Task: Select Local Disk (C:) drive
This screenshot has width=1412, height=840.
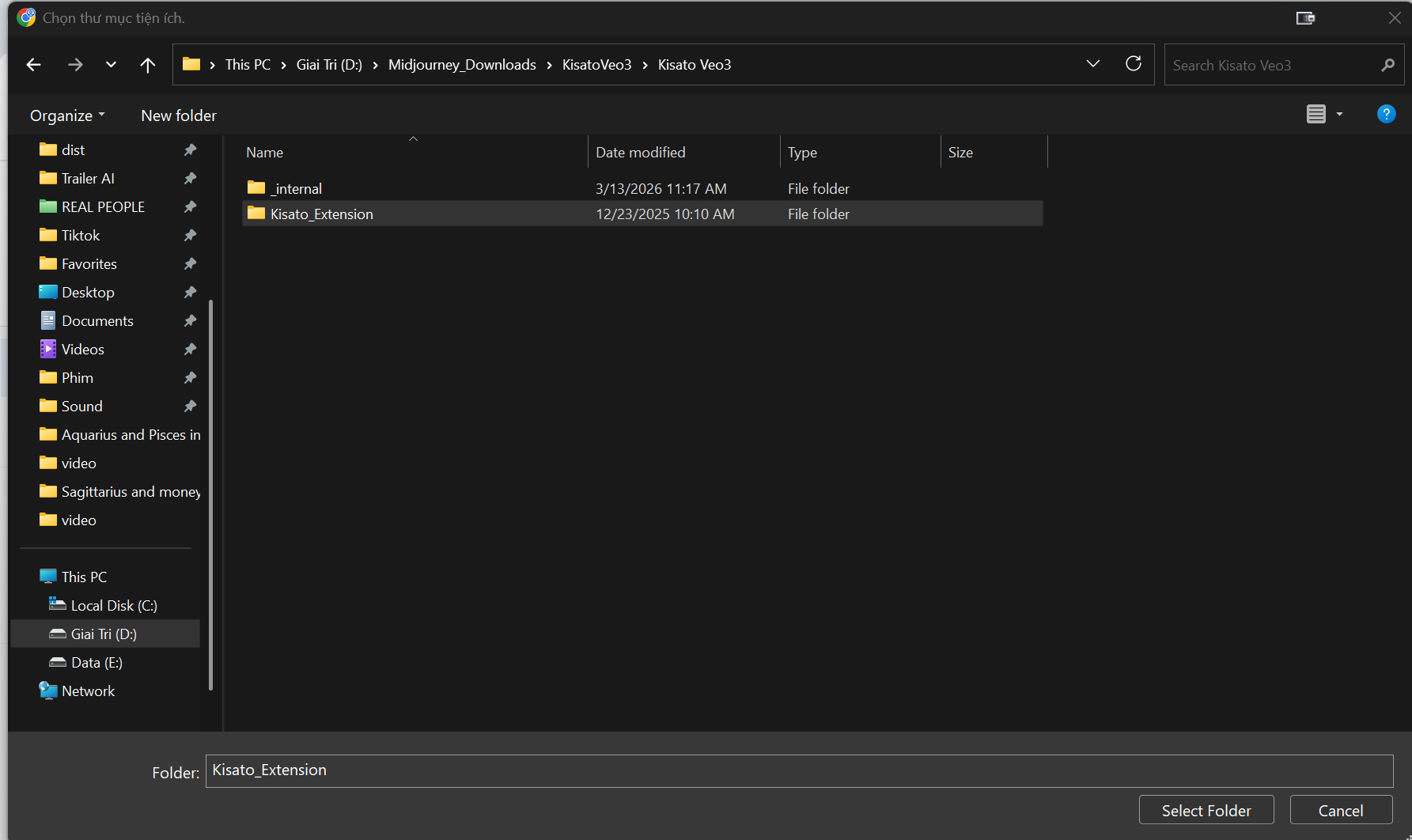Action: [114, 605]
